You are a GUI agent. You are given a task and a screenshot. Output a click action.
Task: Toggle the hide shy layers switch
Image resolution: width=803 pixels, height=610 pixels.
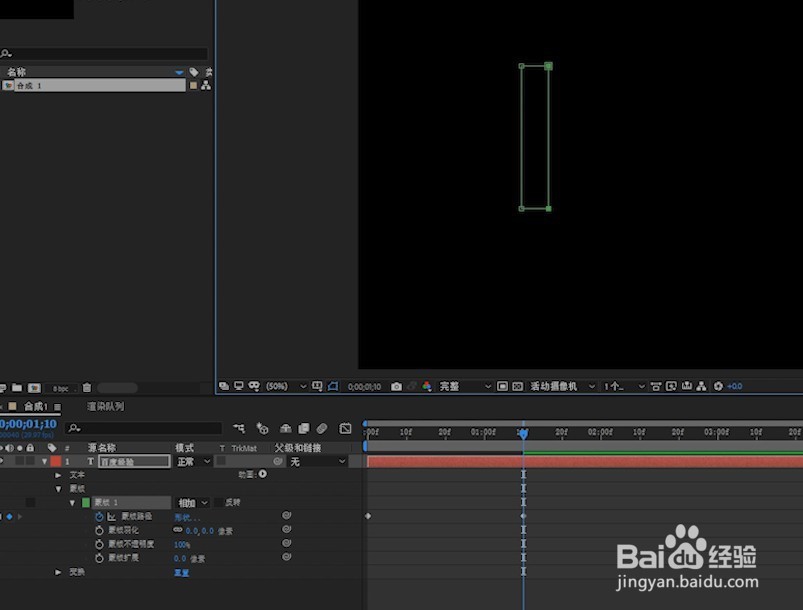tap(285, 428)
